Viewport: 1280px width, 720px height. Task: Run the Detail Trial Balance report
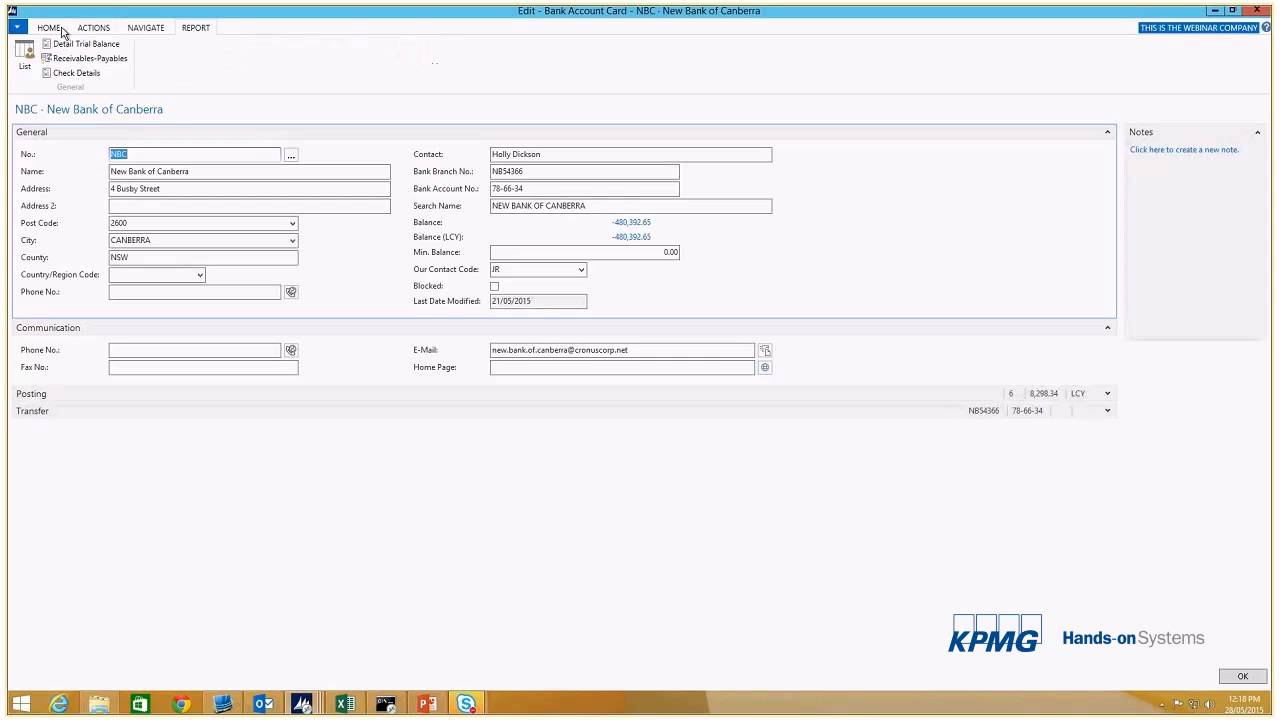click(81, 44)
